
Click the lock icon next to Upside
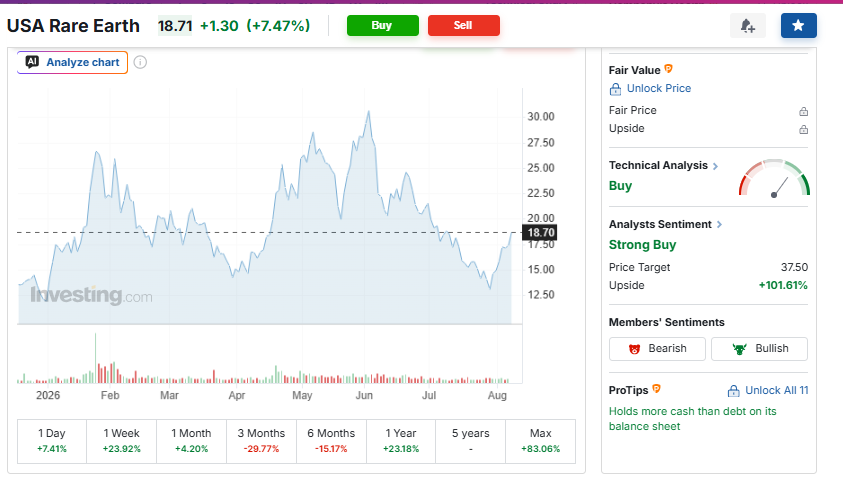click(803, 129)
